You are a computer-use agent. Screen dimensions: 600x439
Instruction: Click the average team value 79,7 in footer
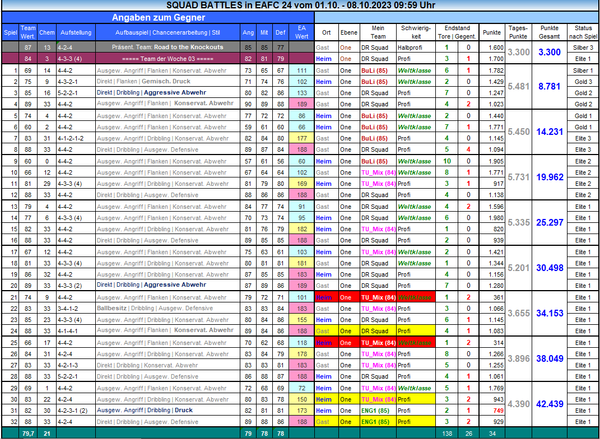click(28, 433)
